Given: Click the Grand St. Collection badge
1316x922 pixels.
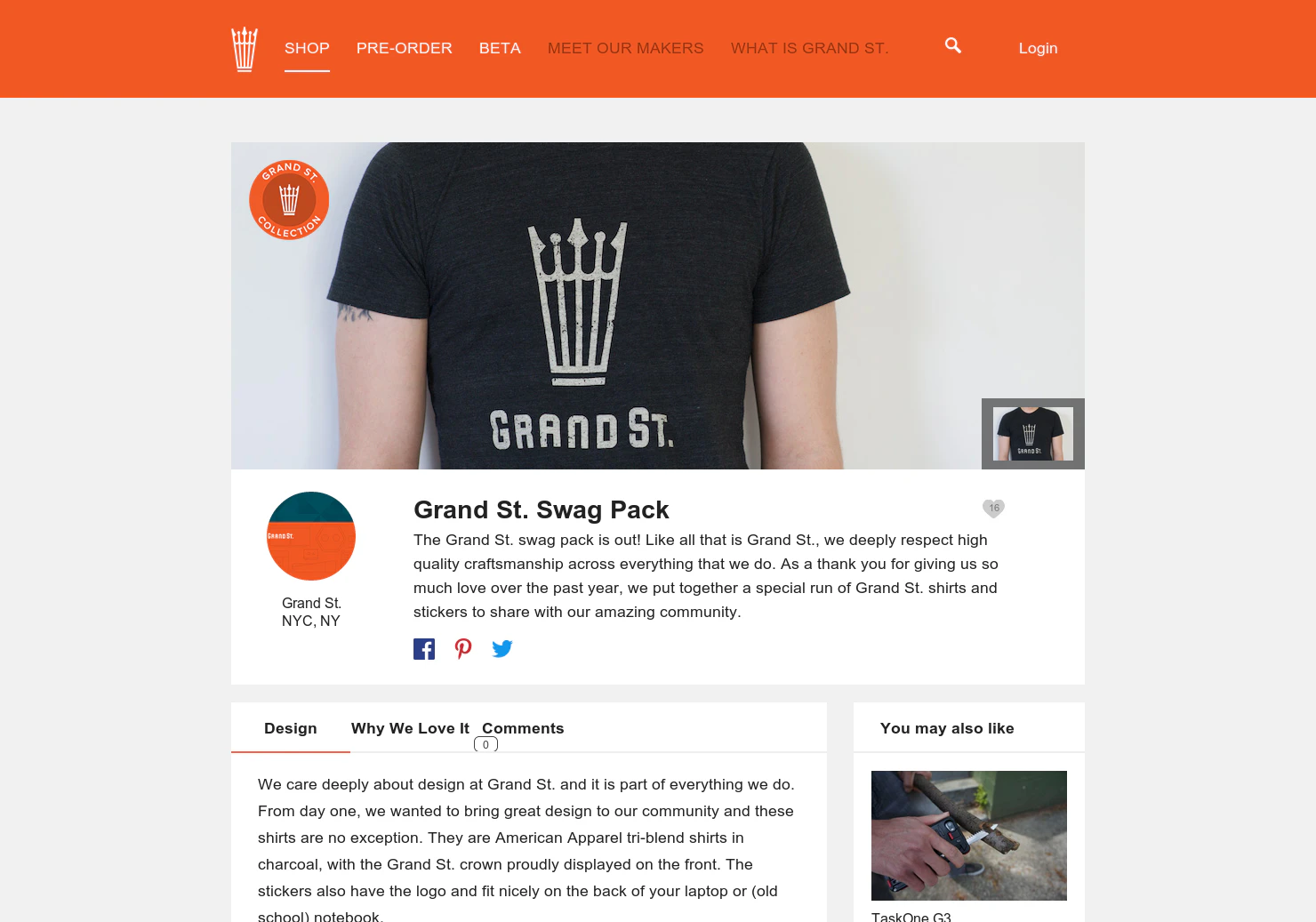Looking at the screenshot, I should [x=289, y=200].
